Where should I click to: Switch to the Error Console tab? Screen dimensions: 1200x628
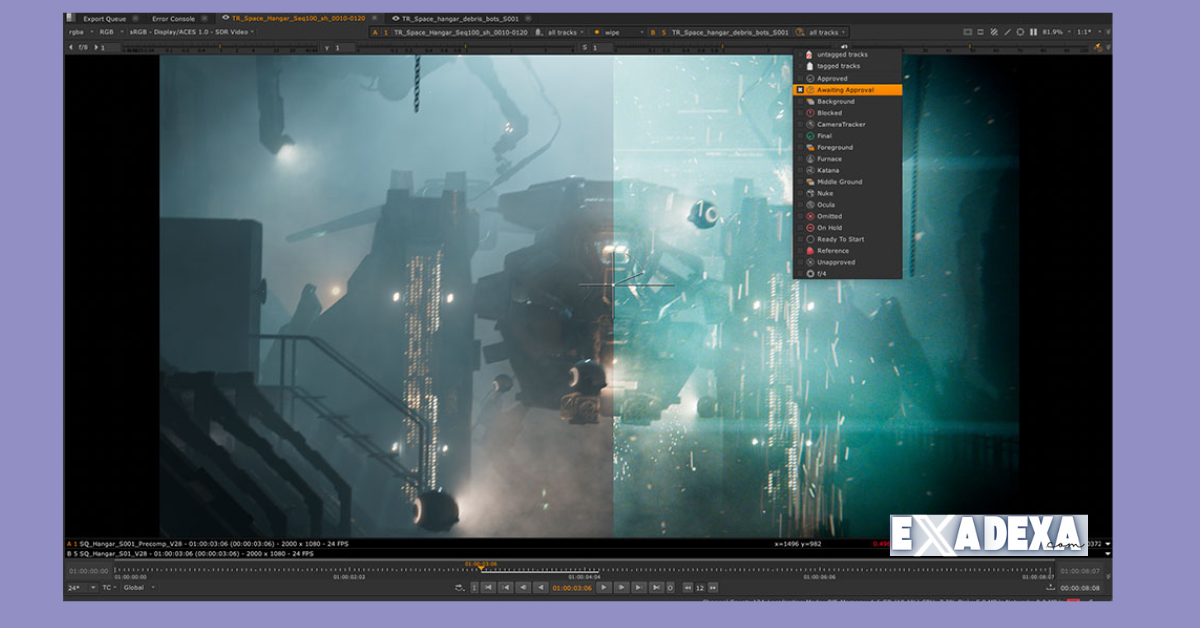coord(172,17)
